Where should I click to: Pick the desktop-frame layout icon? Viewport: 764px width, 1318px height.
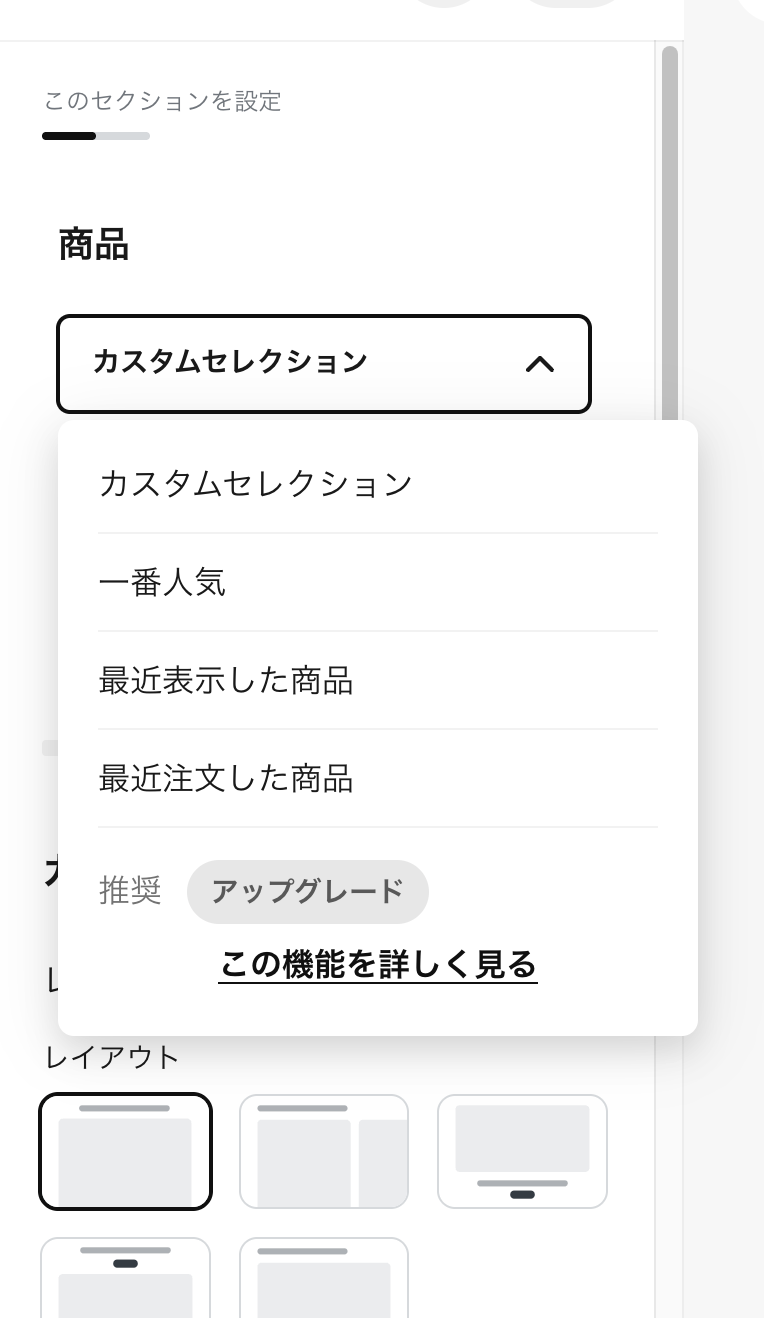click(x=522, y=1151)
